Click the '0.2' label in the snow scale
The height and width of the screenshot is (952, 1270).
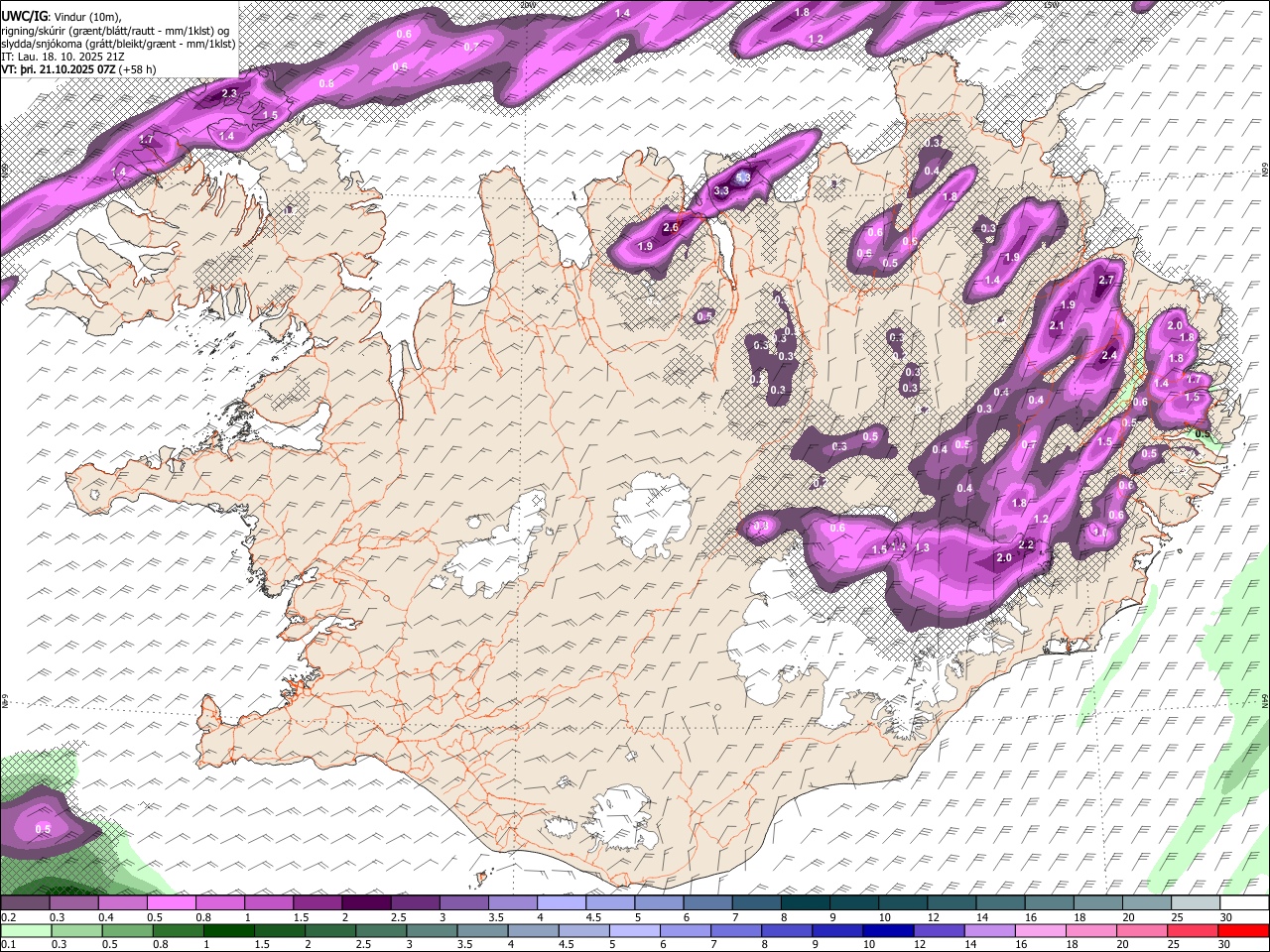pyautogui.click(x=8, y=917)
